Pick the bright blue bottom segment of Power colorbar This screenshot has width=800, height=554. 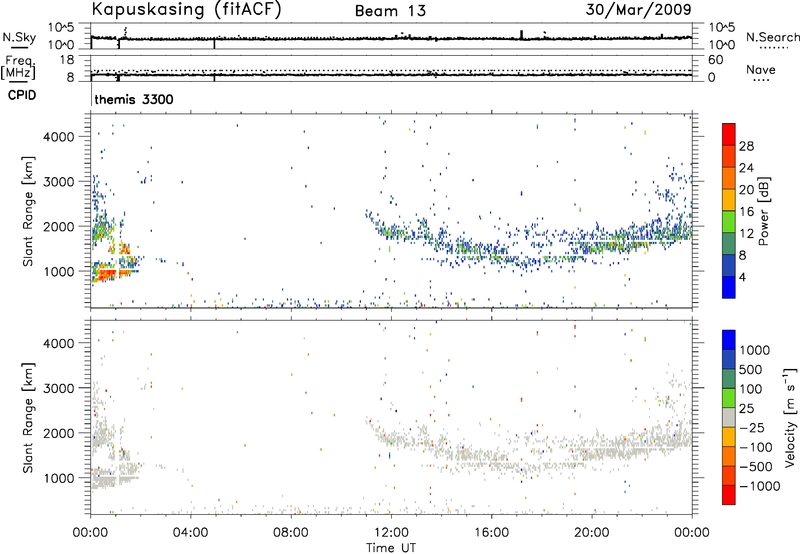[729, 287]
